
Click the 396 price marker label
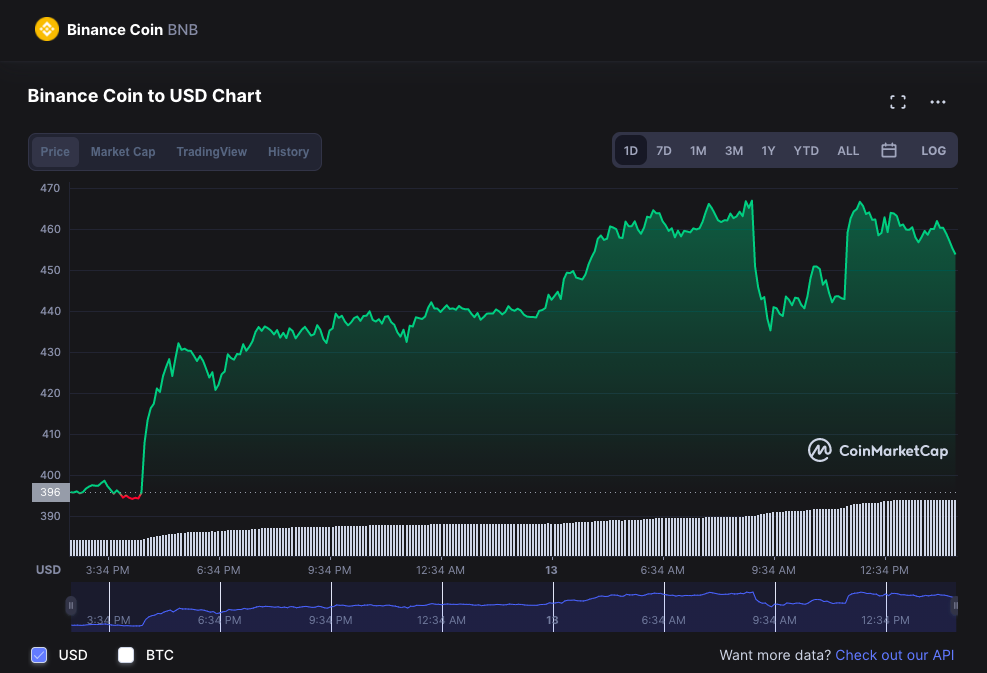click(x=50, y=492)
